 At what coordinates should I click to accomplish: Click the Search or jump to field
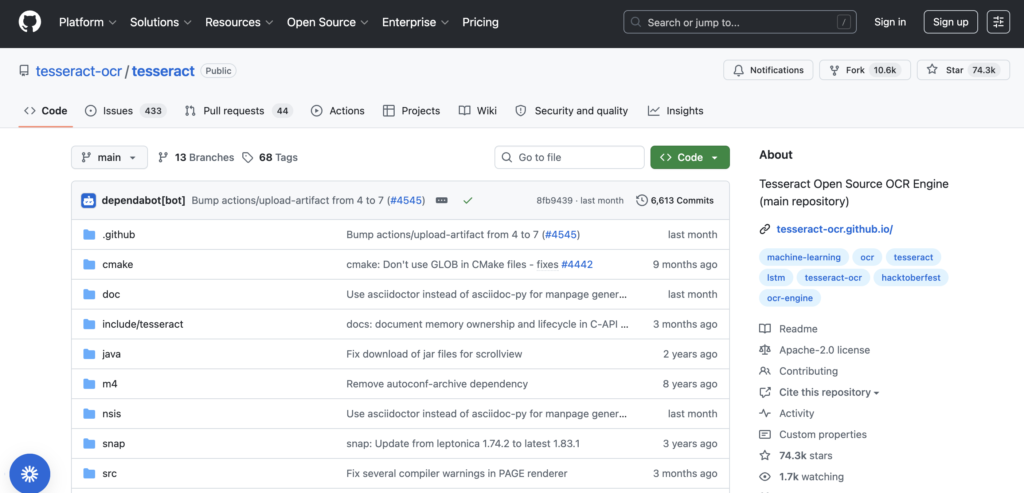(739, 22)
